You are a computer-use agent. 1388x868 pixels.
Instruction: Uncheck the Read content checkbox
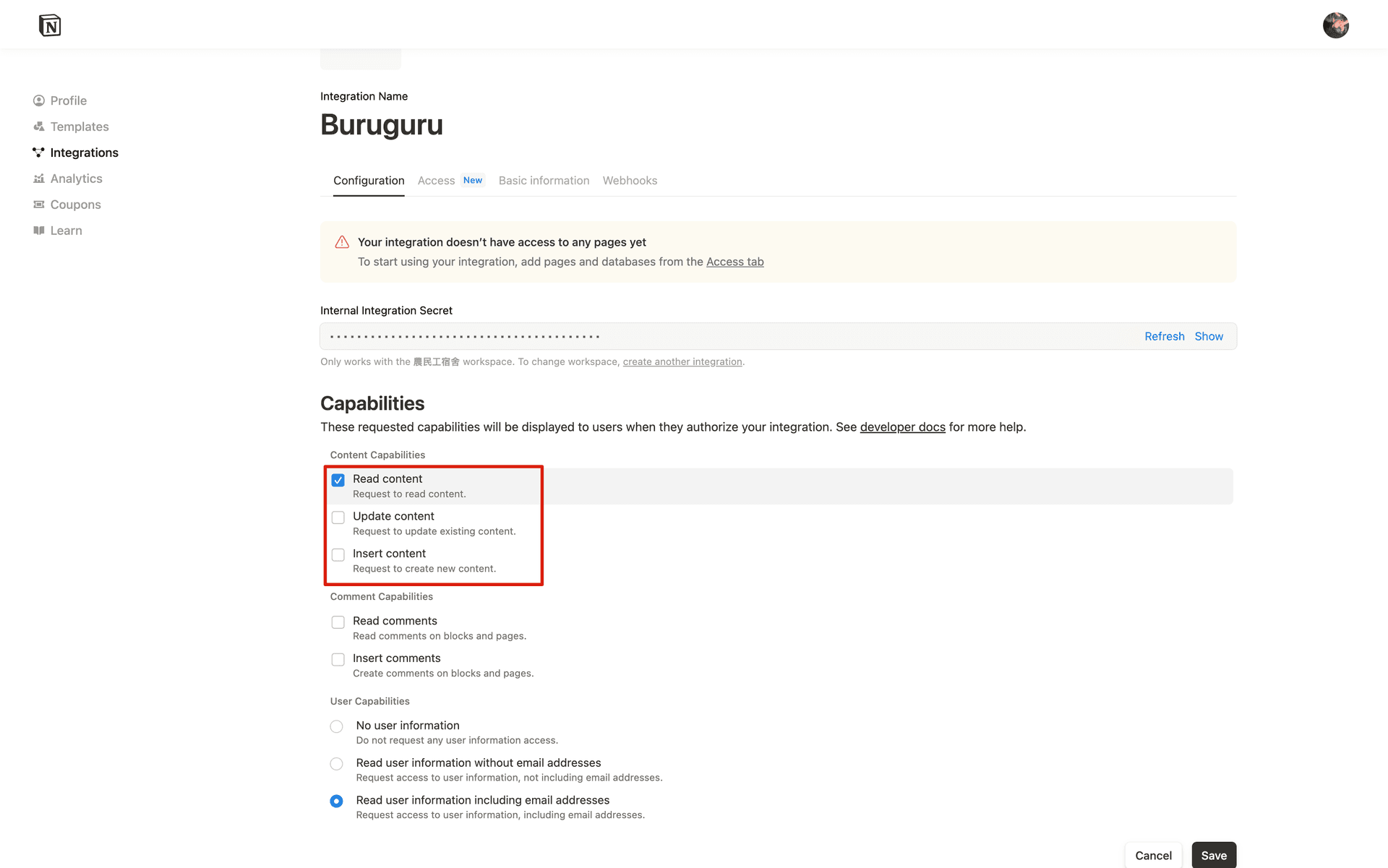click(338, 480)
